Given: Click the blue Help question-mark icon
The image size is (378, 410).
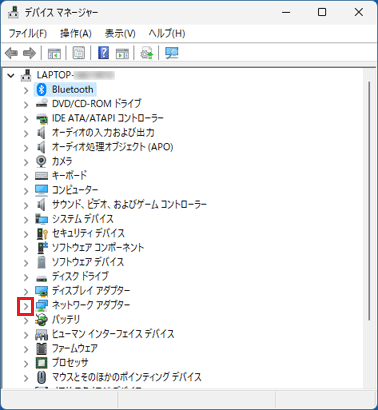Looking at the screenshot, I should click(104, 53).
